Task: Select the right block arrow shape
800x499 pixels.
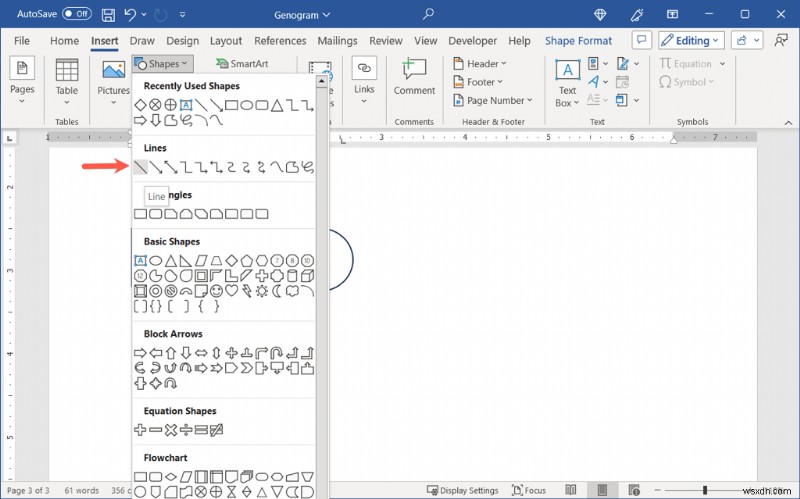Action: pyautogui.click(x=140, y=353)
